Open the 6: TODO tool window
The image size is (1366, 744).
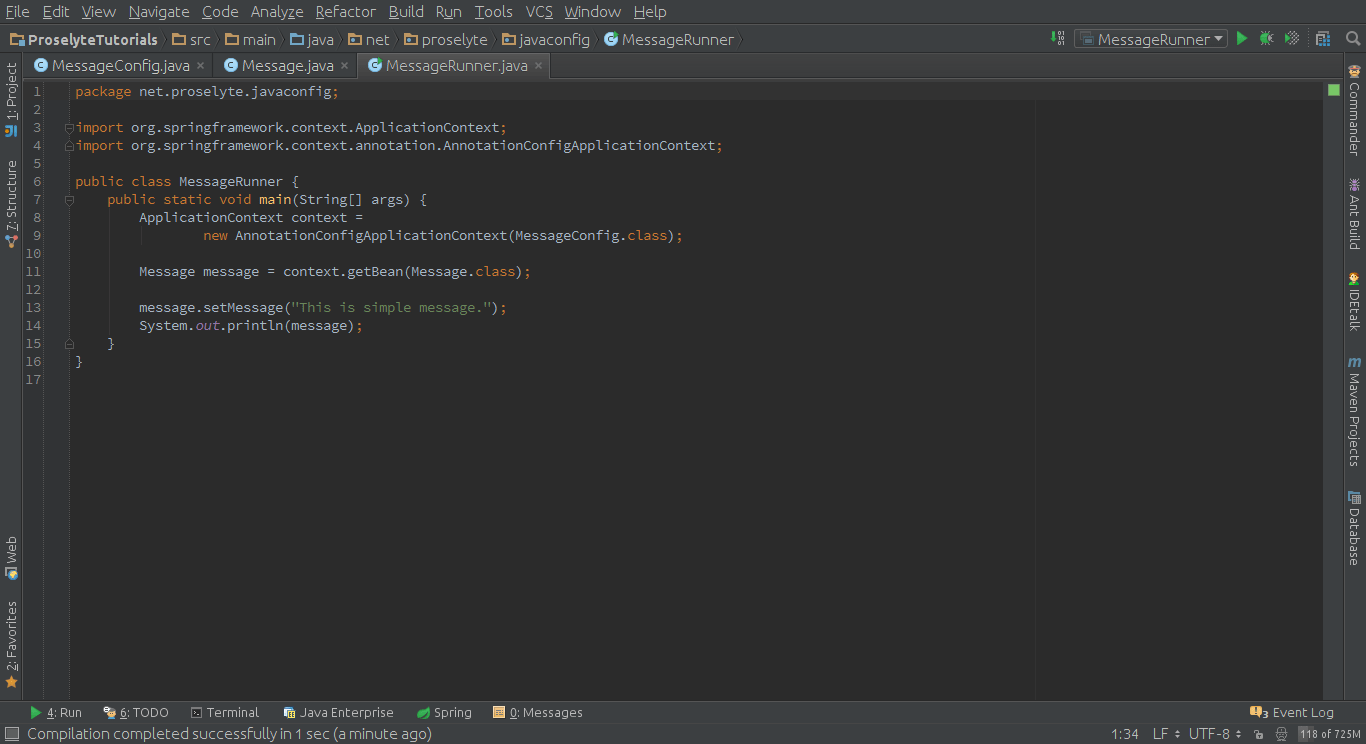click(x=135, y=712)
